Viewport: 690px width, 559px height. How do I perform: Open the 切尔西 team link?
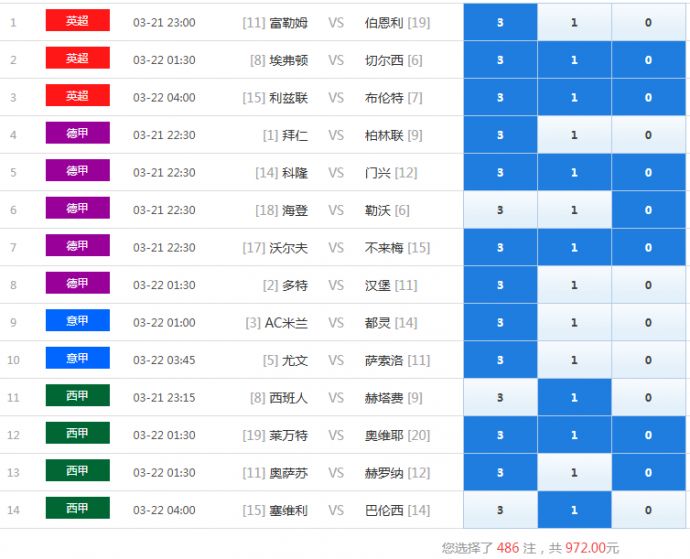[384, 60]
